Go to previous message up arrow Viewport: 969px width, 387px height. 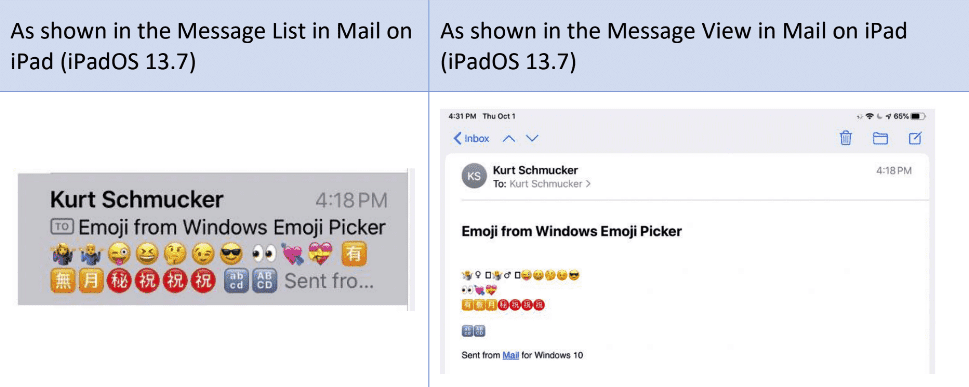pos(509,138)
